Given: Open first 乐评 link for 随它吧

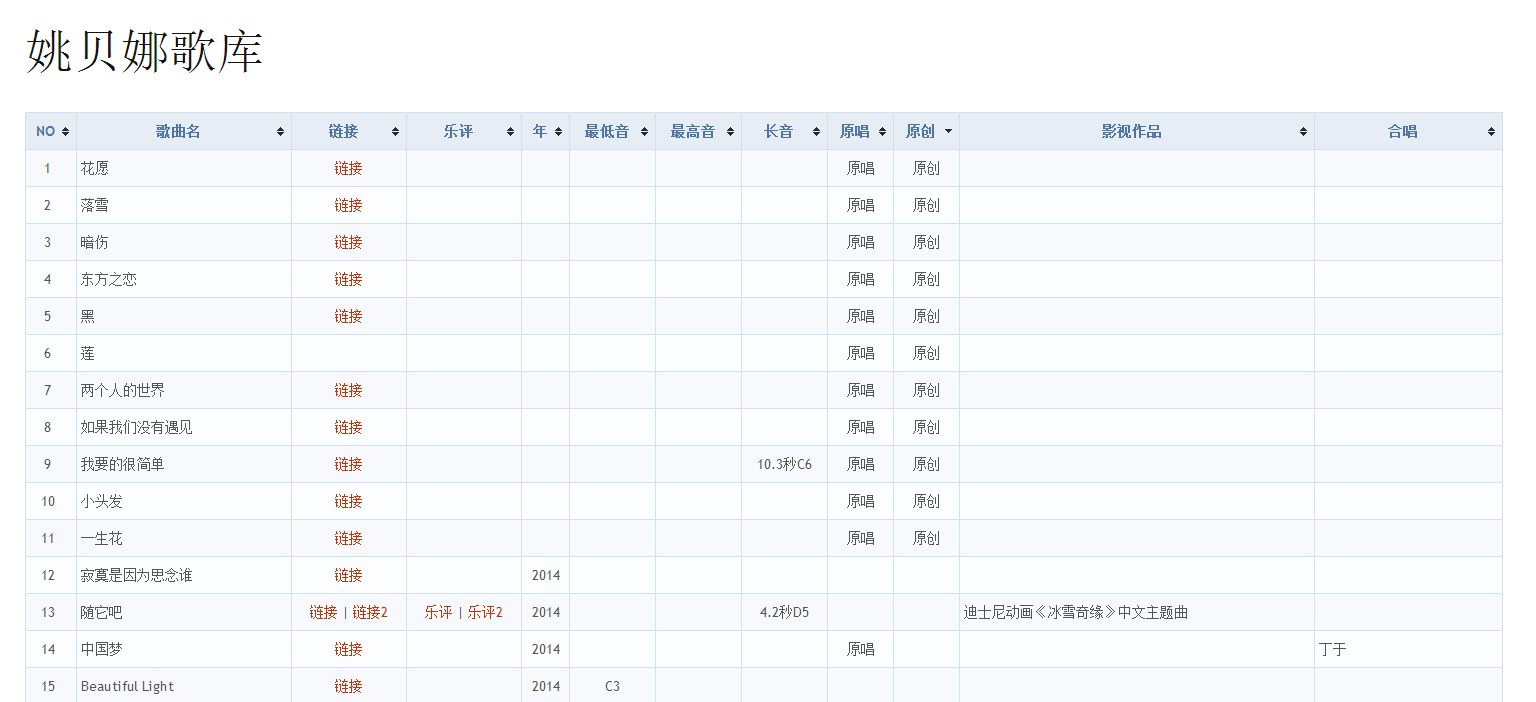Looking at the screenshot, I should tap(438, 612).
